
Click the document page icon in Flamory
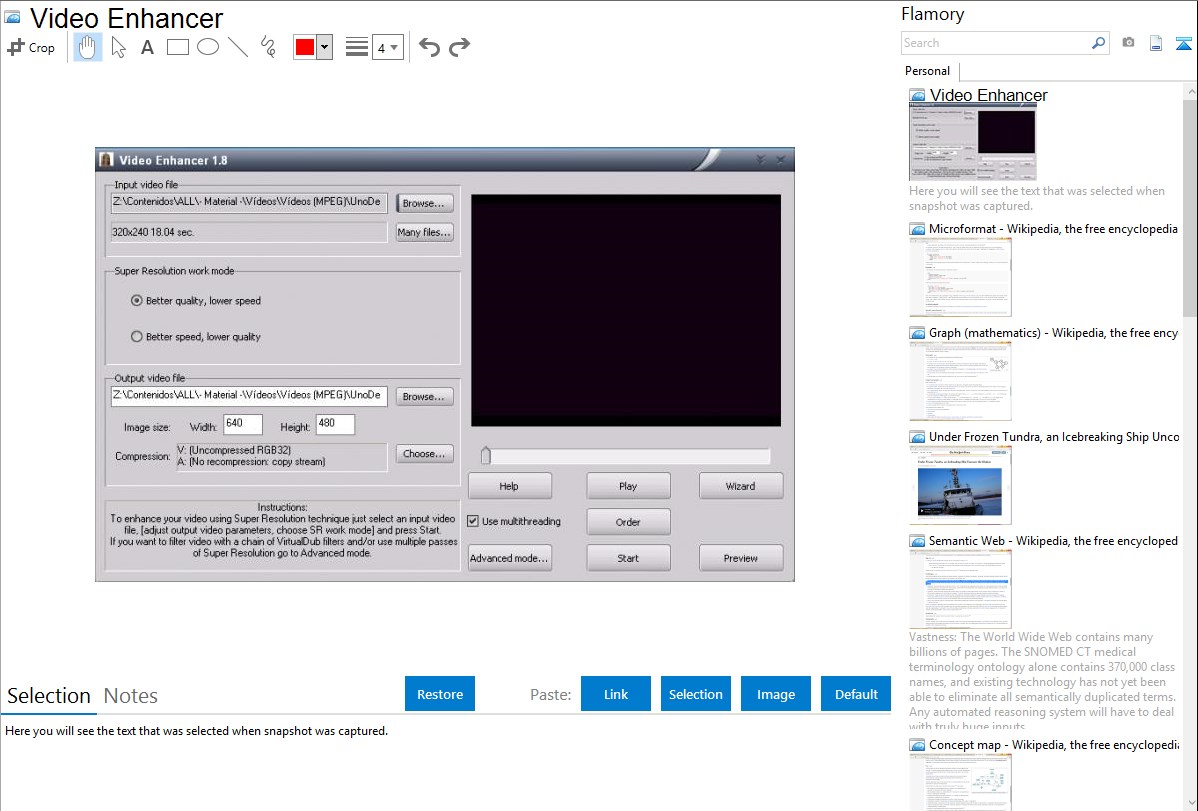click(x=1156, y=43)
